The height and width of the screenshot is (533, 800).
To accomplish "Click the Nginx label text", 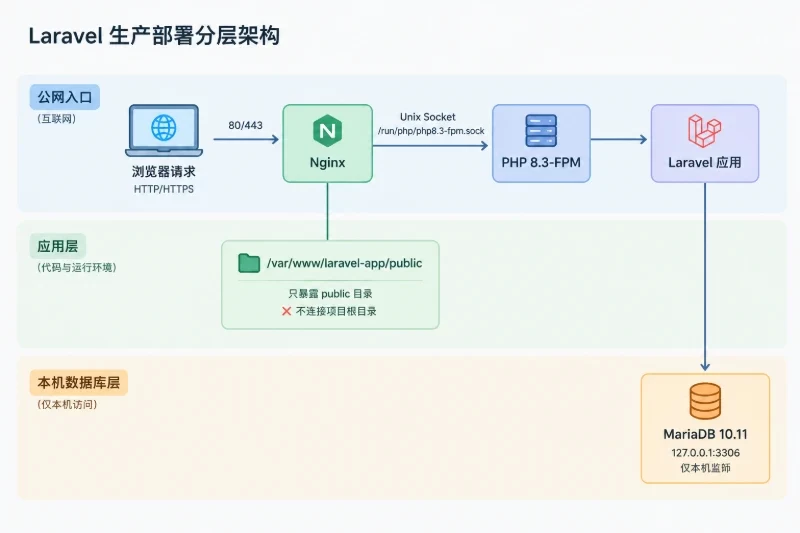I will coord(328,163).
